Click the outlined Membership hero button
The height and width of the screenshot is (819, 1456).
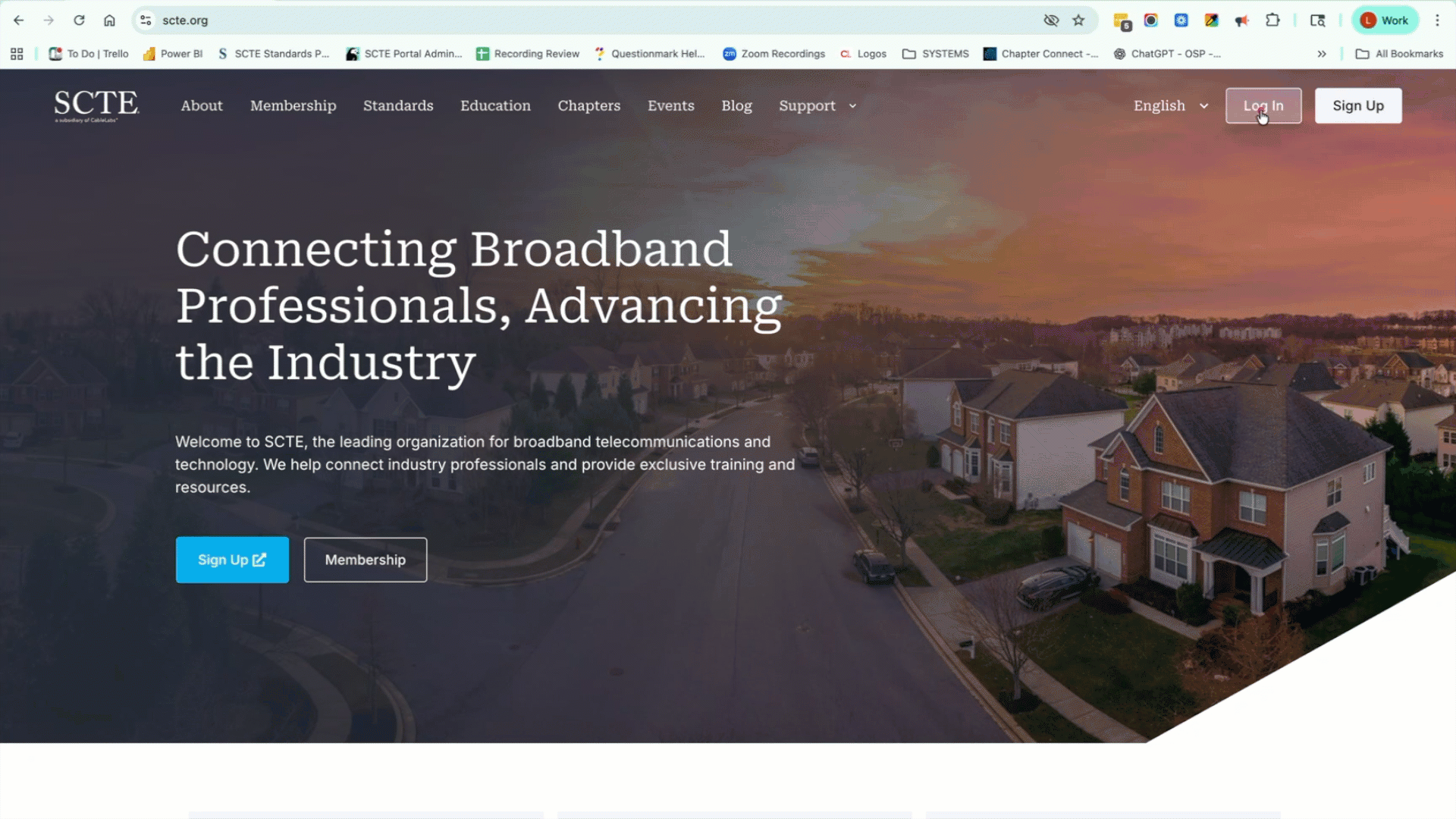point(366,560)
